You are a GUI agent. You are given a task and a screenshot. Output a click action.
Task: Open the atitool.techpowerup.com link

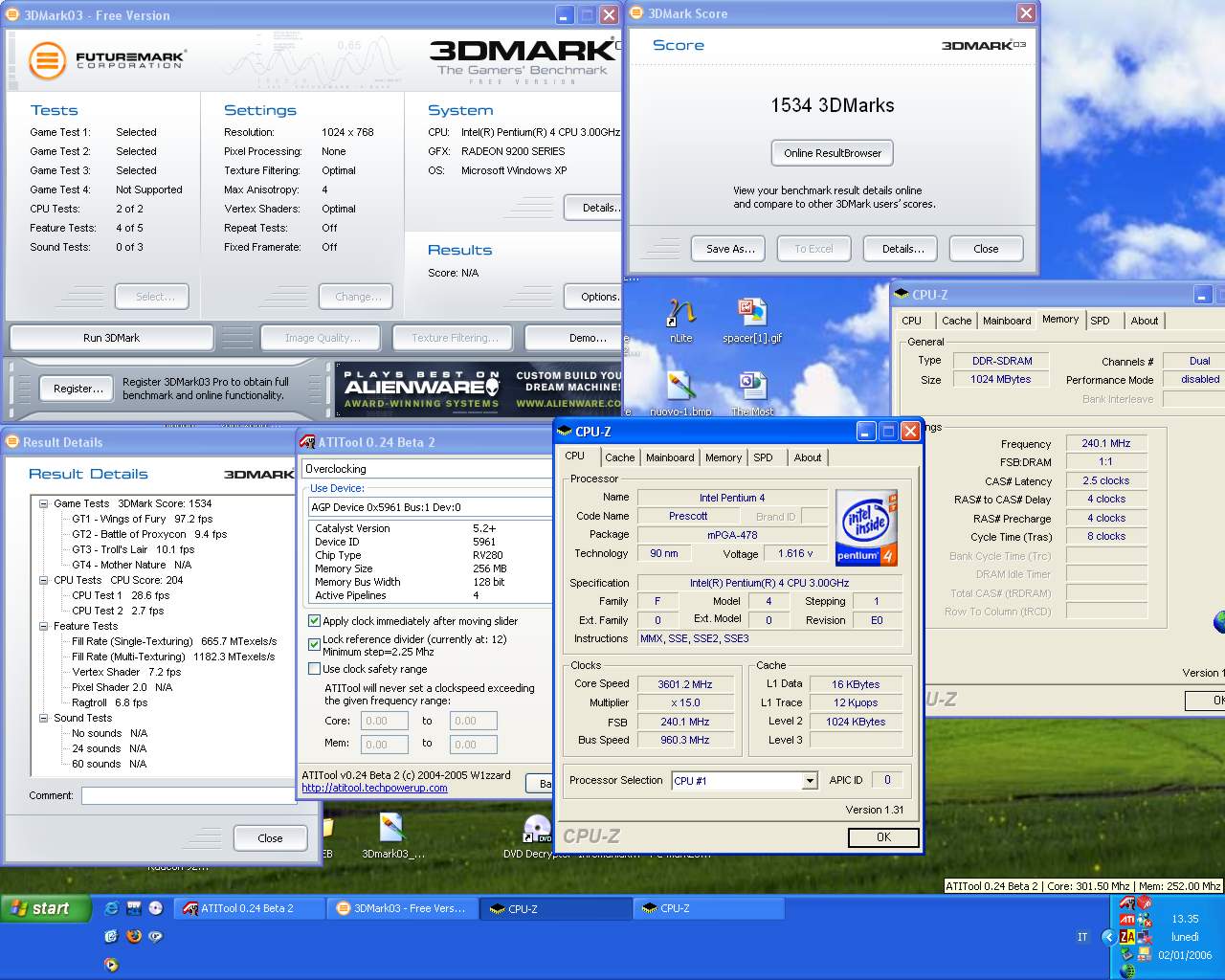click(x=374, y=788)
